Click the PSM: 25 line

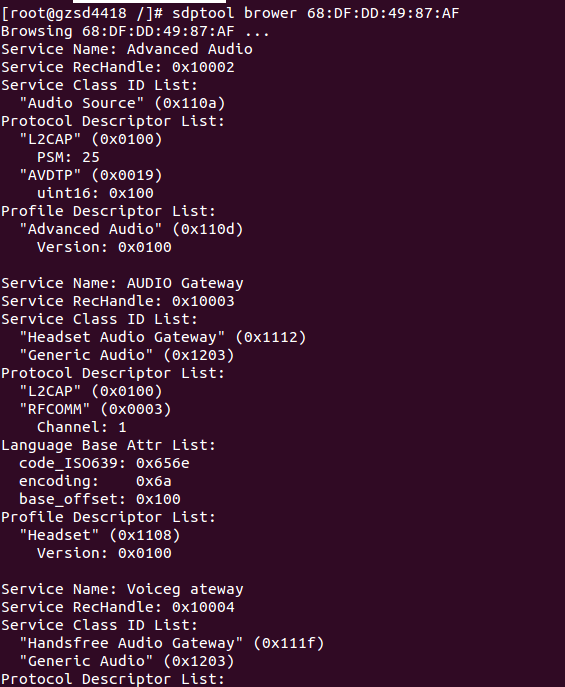[68, 157]
